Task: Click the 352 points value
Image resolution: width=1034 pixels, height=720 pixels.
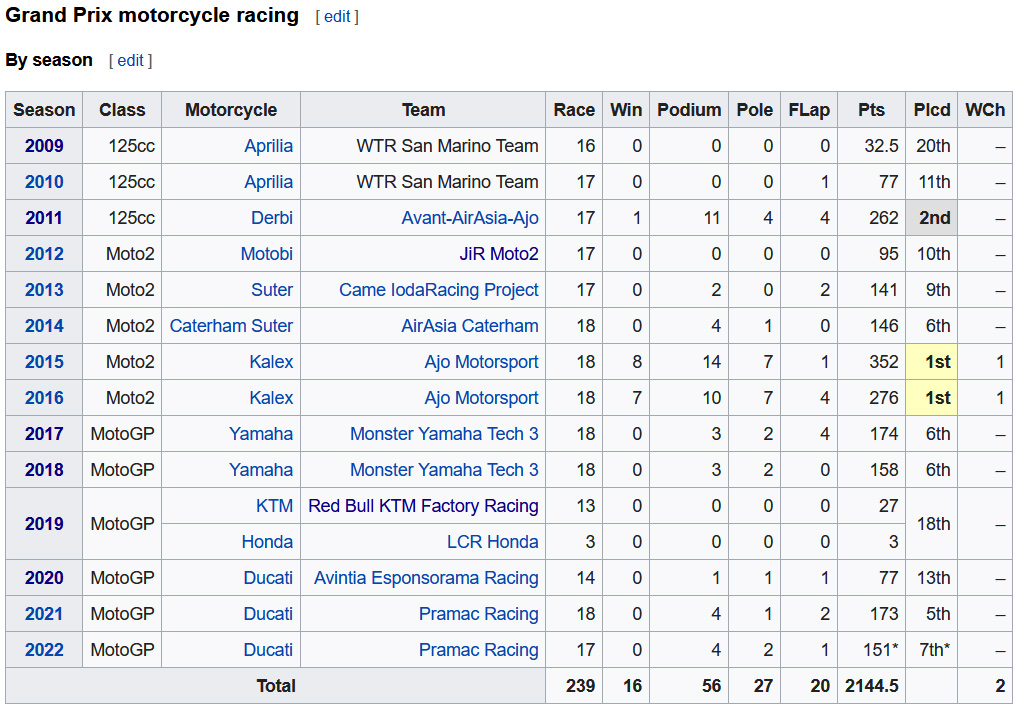Action: pos(884,362)
